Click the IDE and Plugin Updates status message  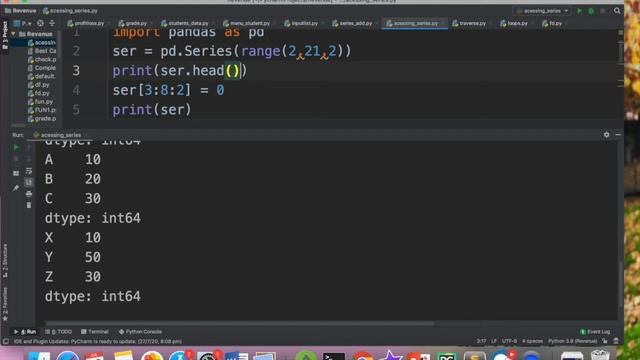pyautogui.click(x=98, y=341)
